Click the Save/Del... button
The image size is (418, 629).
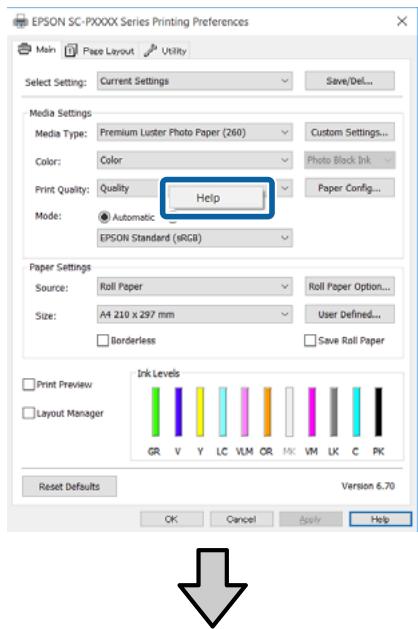[349, 81]
